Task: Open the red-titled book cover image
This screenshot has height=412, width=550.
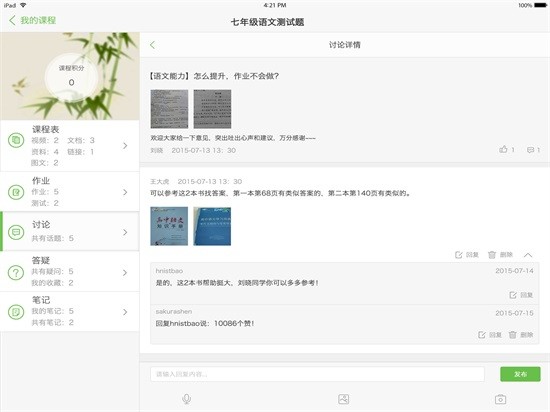Action: (x=169, y=226)
